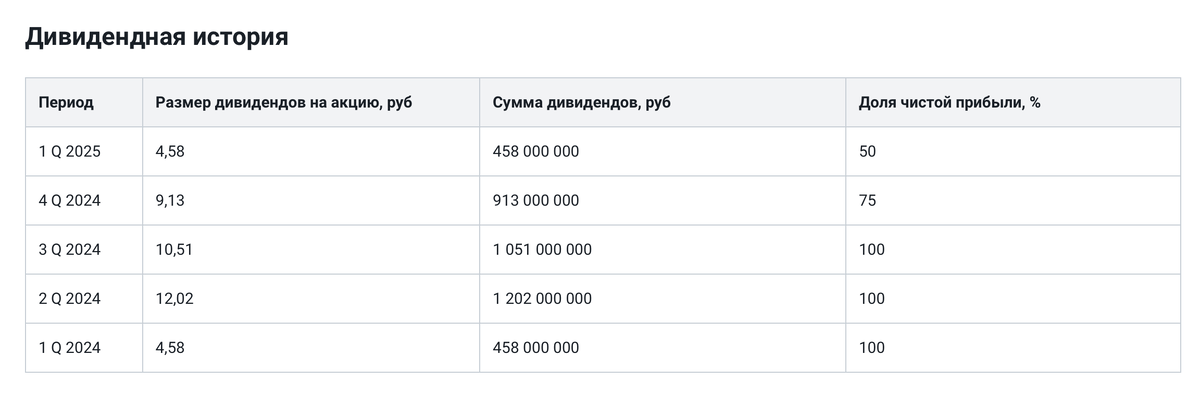Click the 1 051 000 000 dividend sum
Viewport: 1200px width, 402px height.
click(x=542, y=250)
